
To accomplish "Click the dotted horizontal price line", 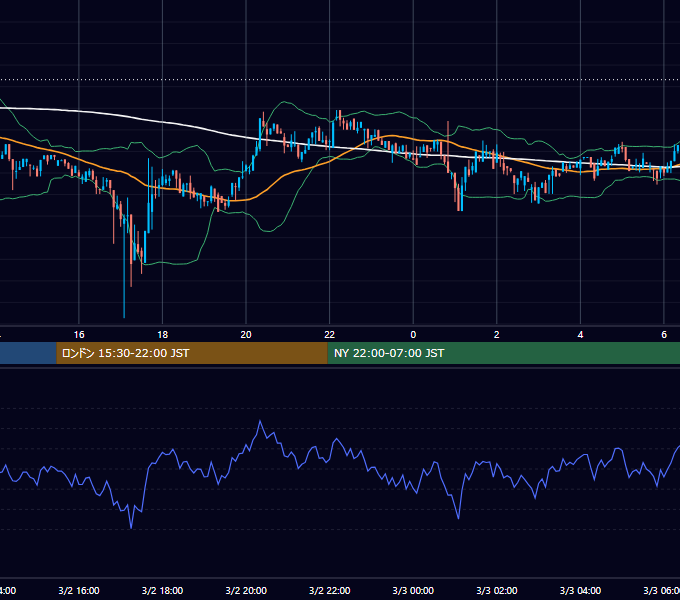I will (x=340, y=80).
